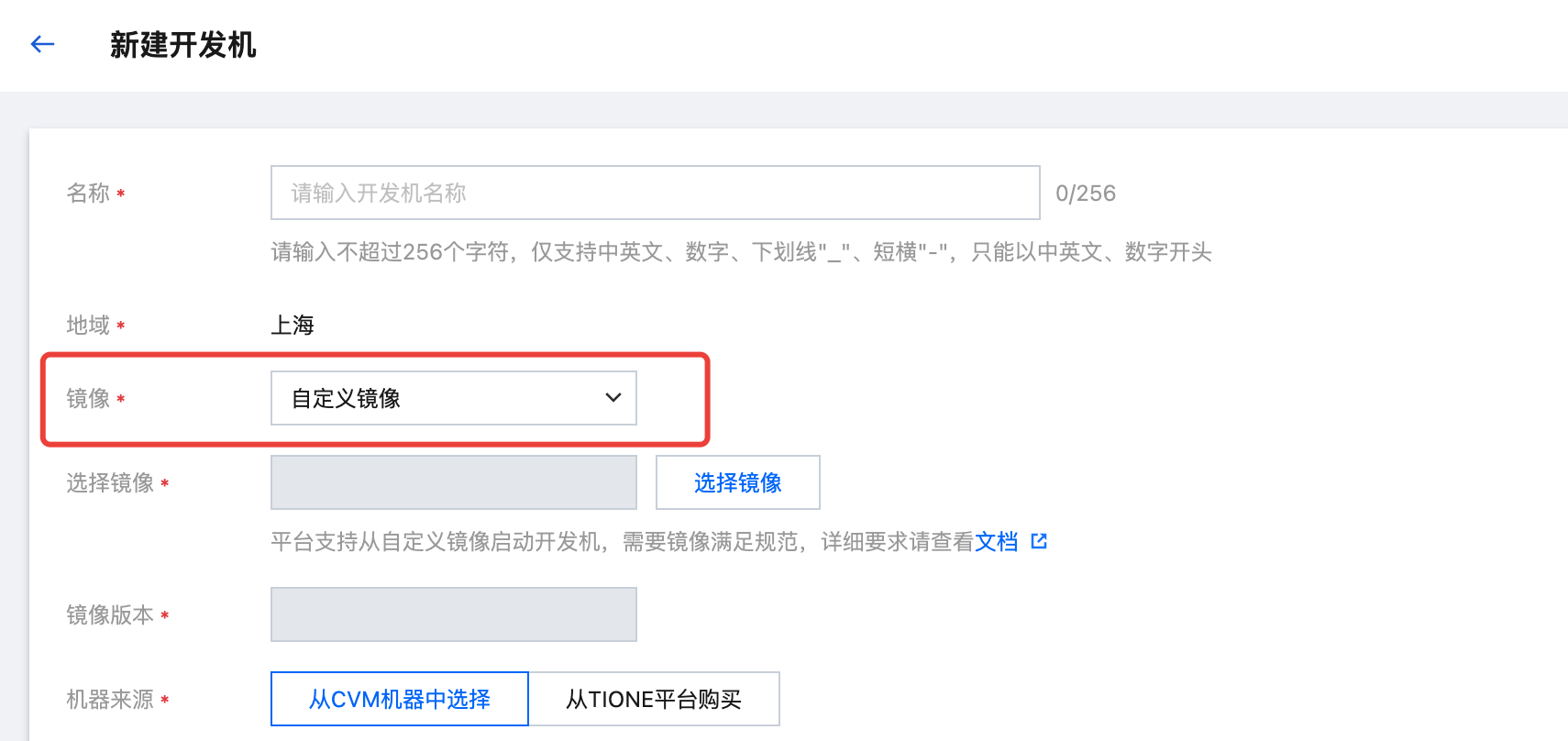Click the blue 选择镜像 button
1568x741 pixels.
[x=738, y=482]
